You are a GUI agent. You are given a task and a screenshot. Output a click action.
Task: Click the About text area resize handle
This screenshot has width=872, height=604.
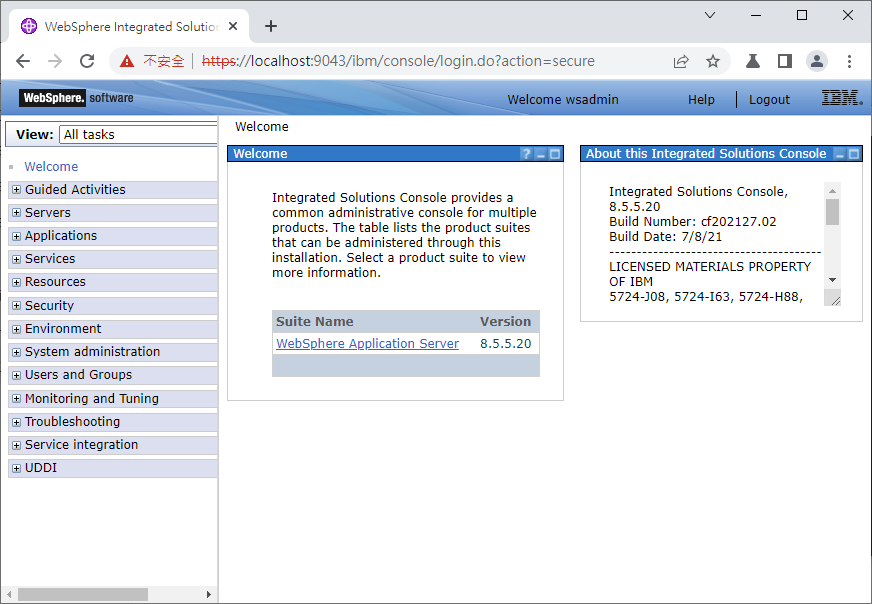(835, 300)
